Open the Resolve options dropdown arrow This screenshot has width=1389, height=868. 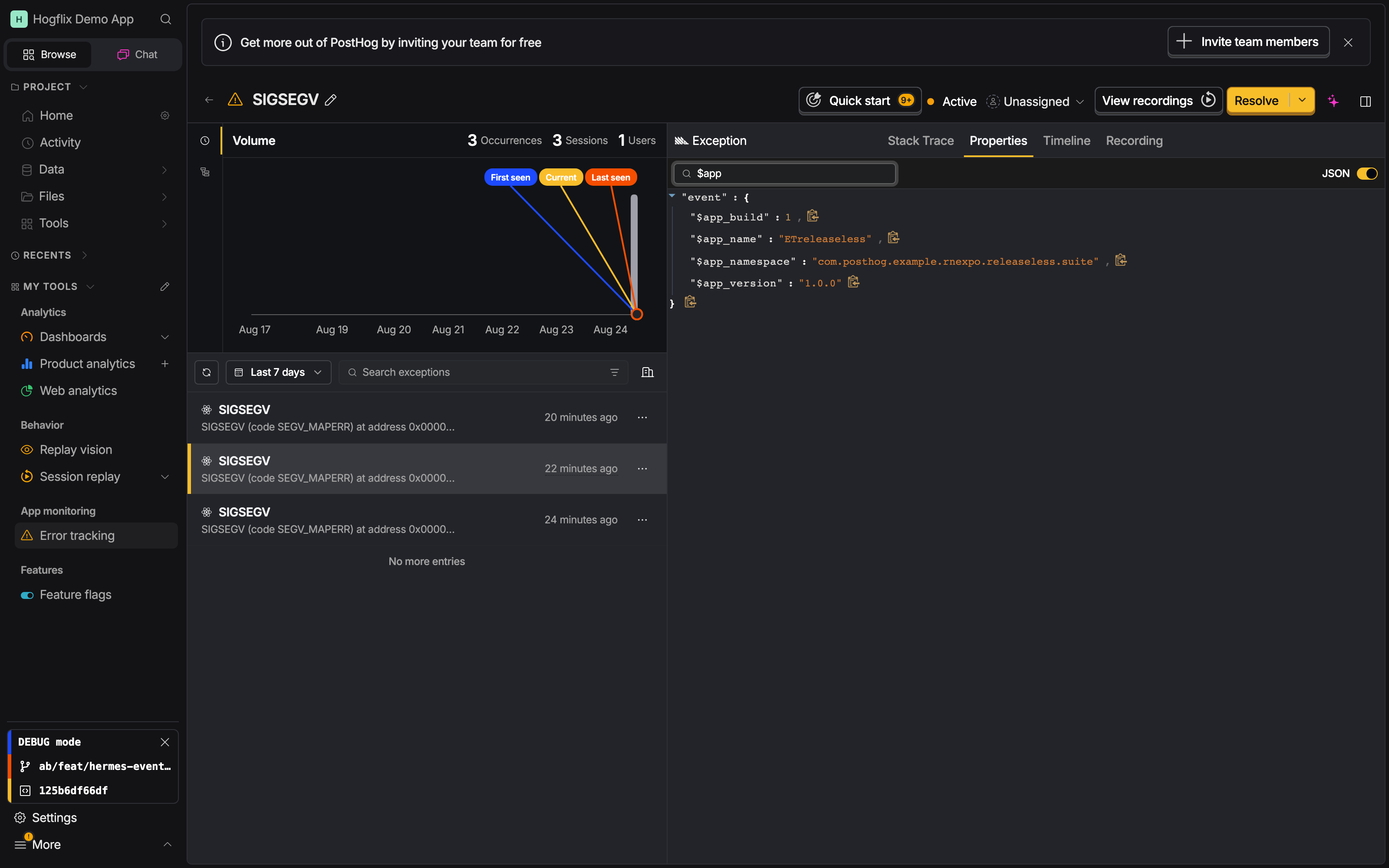point(1302,100)
